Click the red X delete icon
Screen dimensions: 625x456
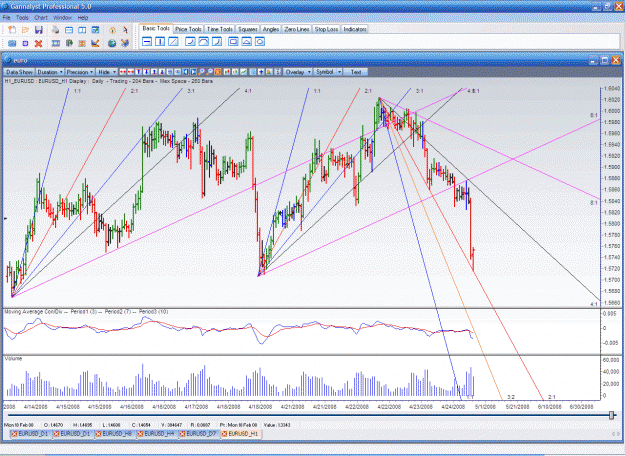click(x=38, y=43)
